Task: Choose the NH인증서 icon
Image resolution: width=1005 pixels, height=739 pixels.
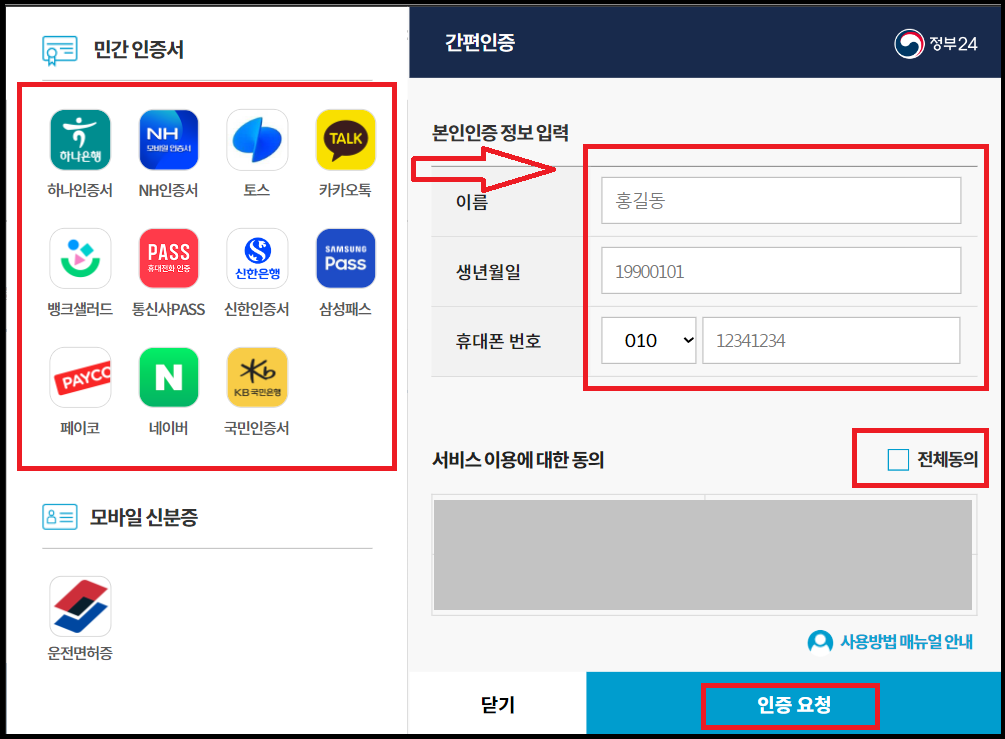Action: tap(169, 140)
